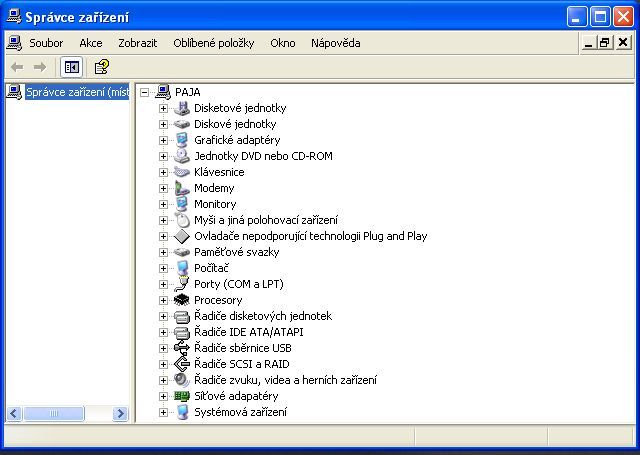The image size is (640, 455).
Task: Click the PAJA computer root icon
Action: click(163, 92)
